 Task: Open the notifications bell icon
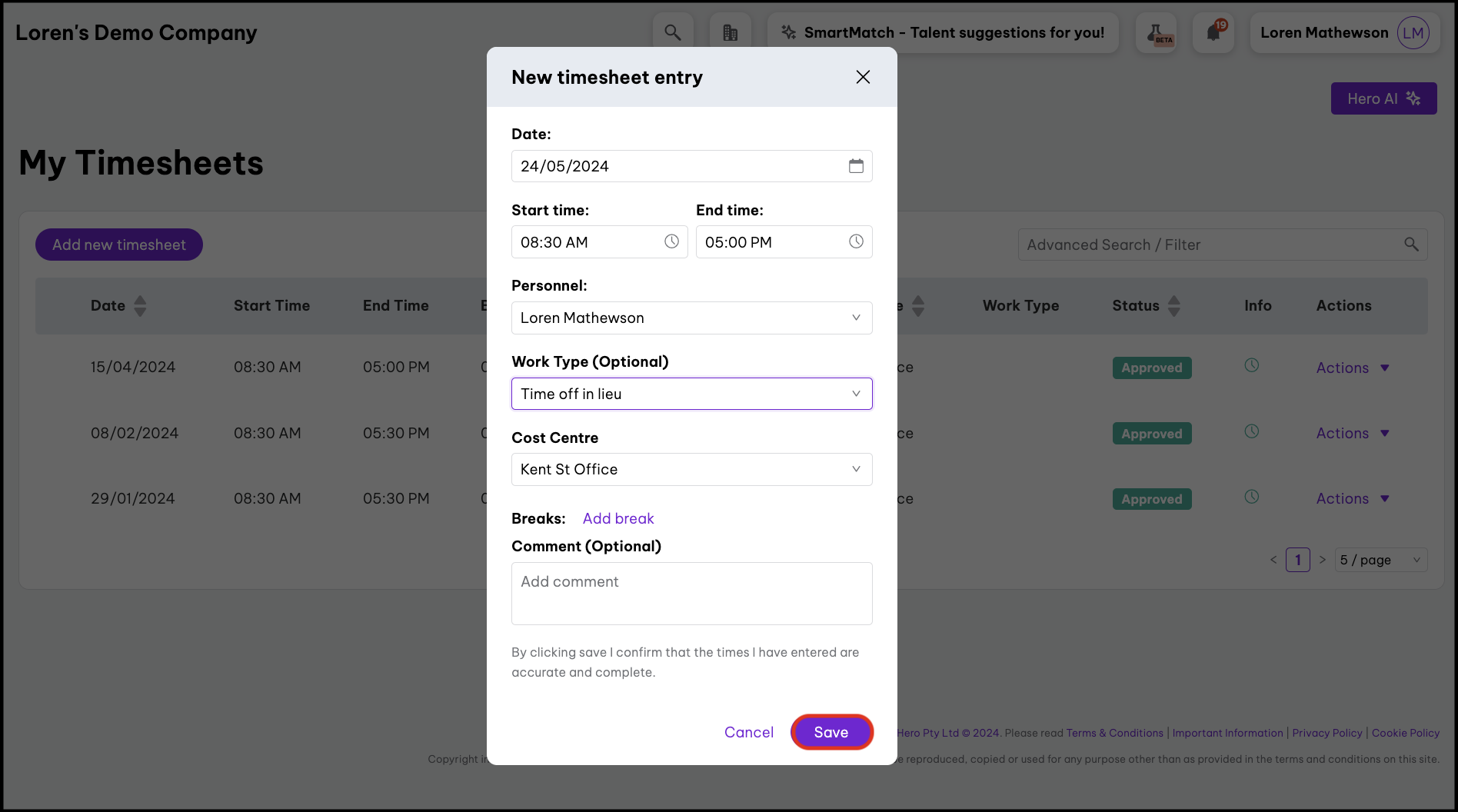coord(1213,33)
